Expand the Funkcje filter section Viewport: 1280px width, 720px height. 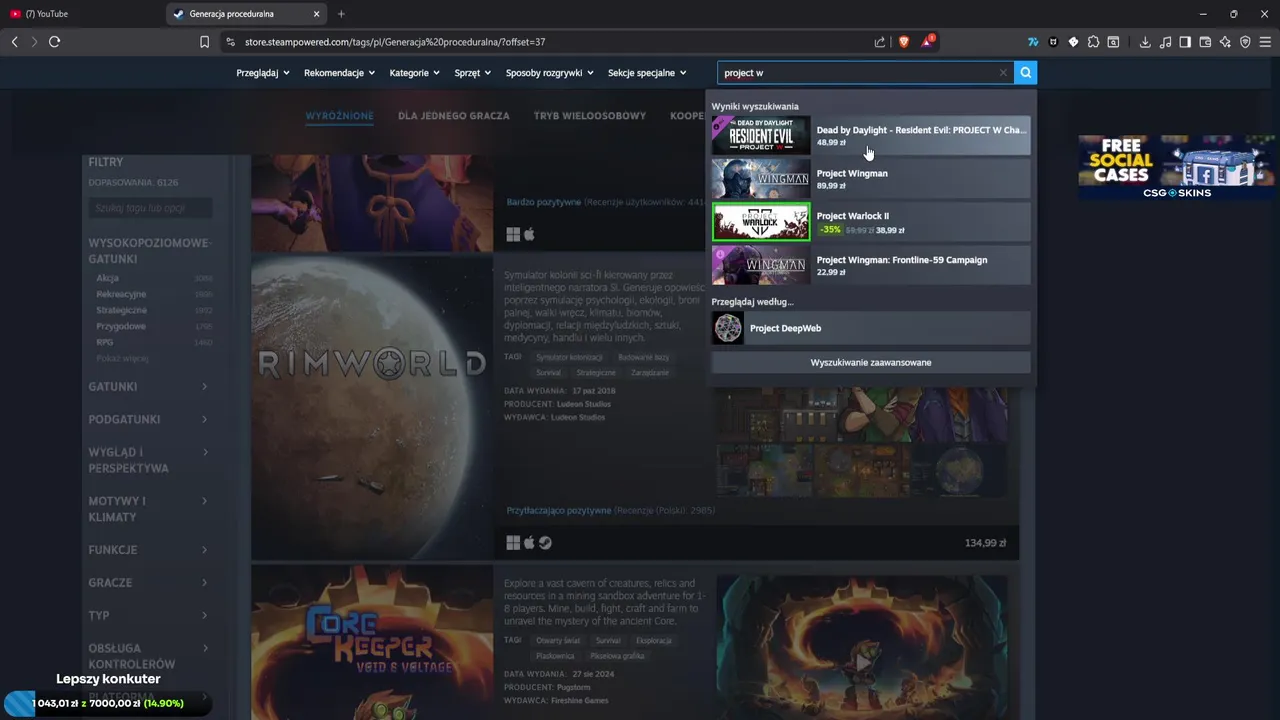pyautogui.click(x=148, y=550)
